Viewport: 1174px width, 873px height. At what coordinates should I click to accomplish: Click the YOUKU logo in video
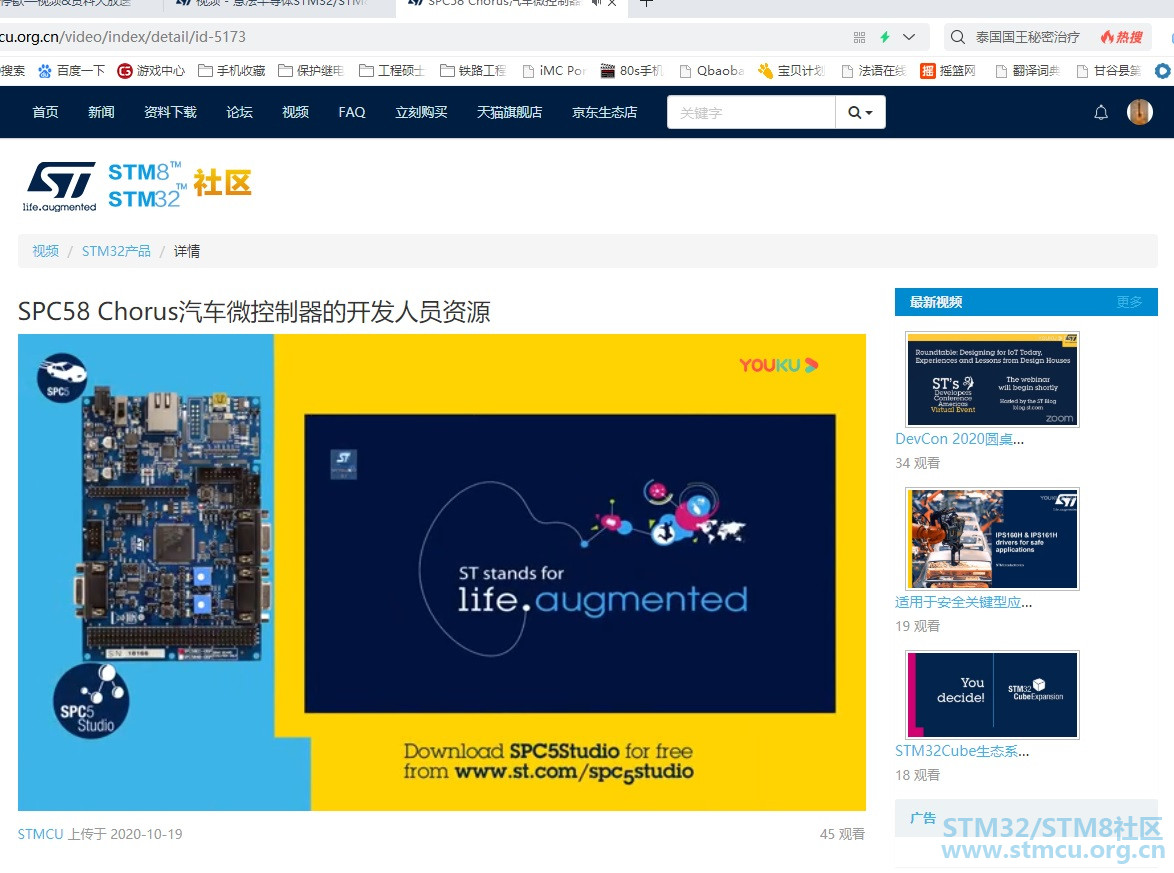click(x=779, y=365)
